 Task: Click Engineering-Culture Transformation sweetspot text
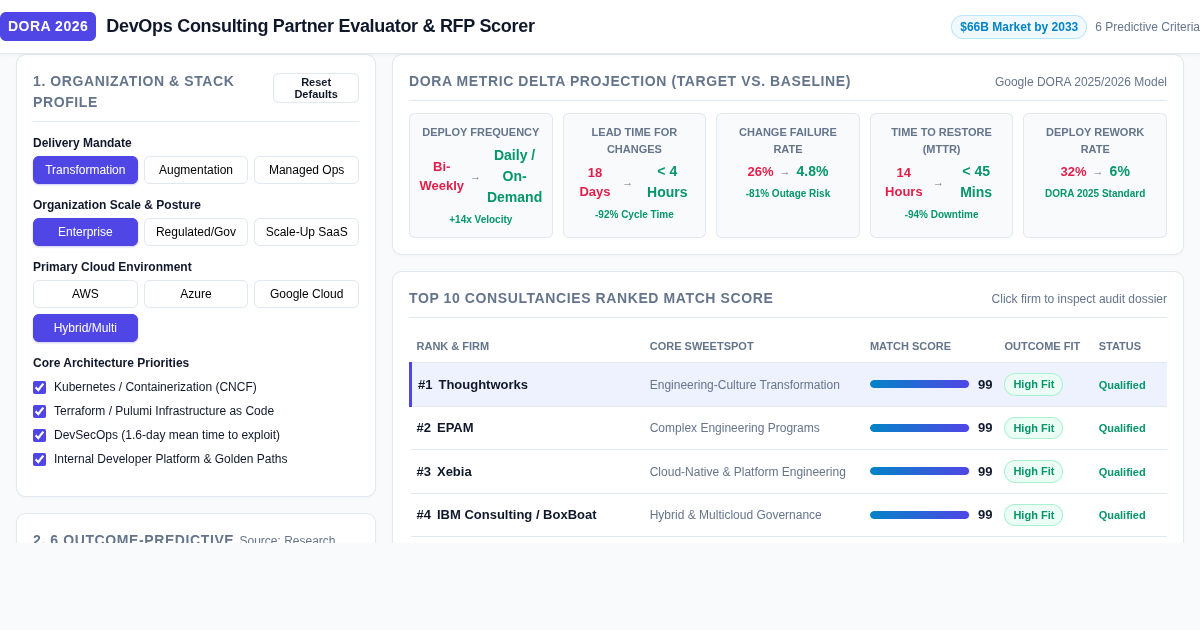[745, 385]
